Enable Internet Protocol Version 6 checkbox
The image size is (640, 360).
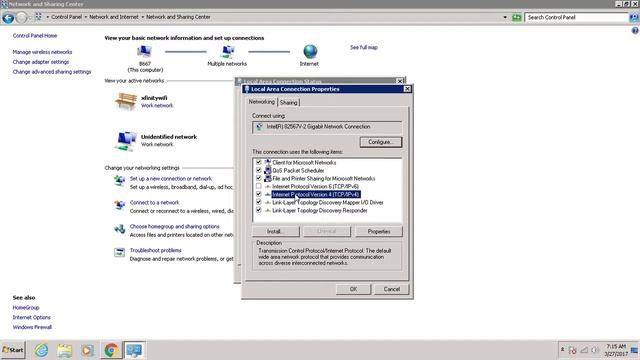click(x=259, y=186)
